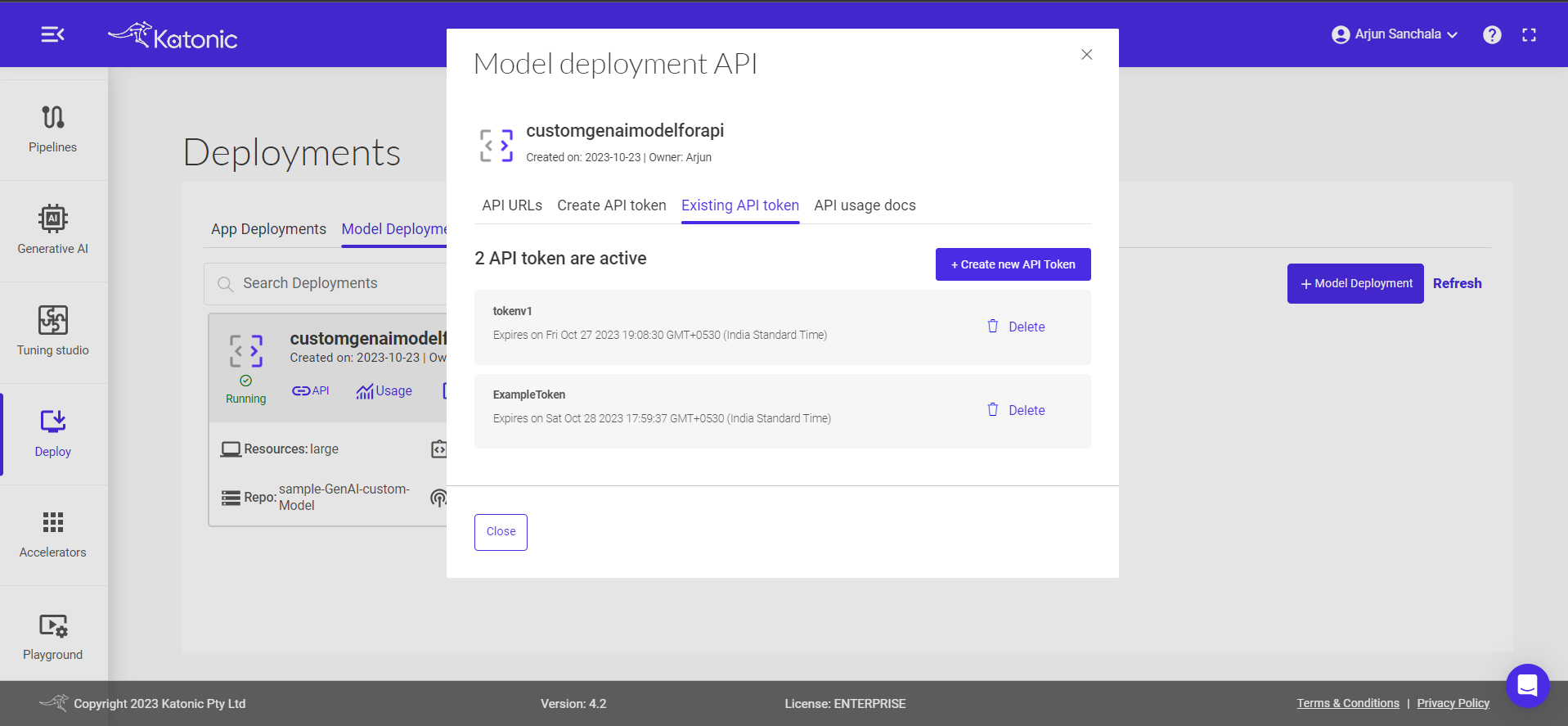Open Playground from the sidebar

pyautogui.click(x=53, y=637)
